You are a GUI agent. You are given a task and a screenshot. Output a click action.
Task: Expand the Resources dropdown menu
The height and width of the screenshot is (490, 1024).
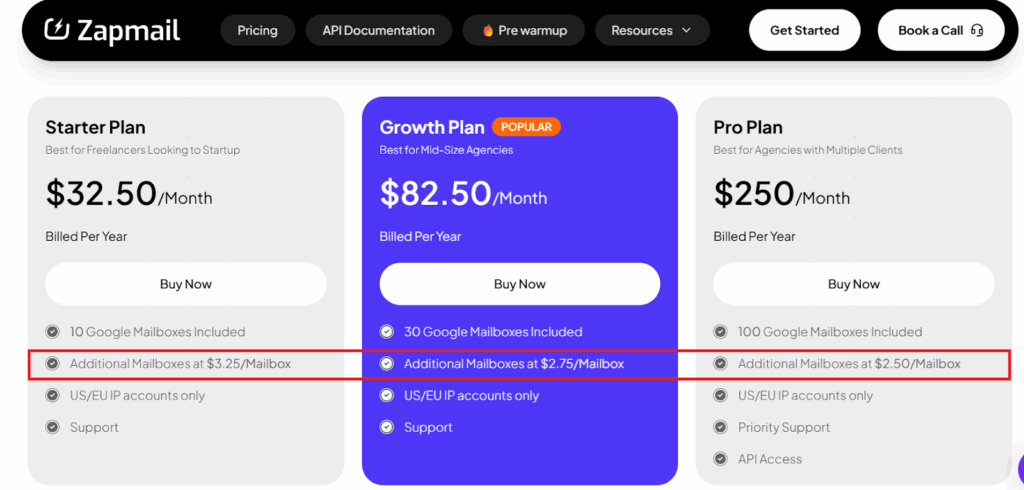(x=651, y=31)
